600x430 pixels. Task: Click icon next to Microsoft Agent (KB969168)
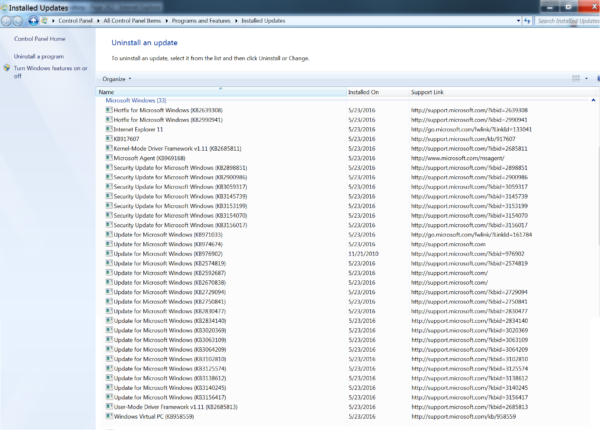(109, 158)
